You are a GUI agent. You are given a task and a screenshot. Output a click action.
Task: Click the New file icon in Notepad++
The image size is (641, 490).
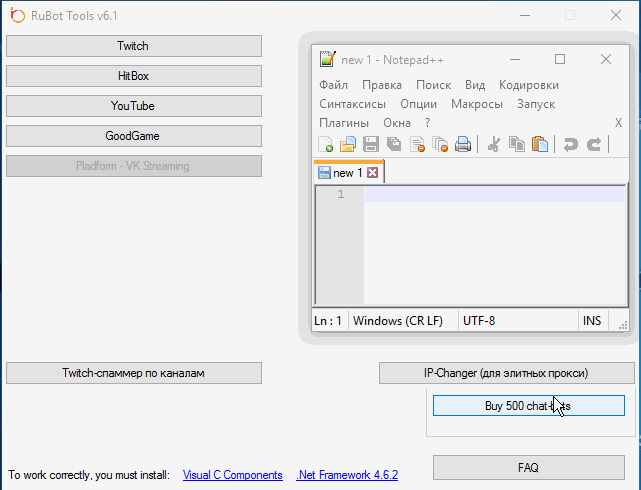point(326,144)
